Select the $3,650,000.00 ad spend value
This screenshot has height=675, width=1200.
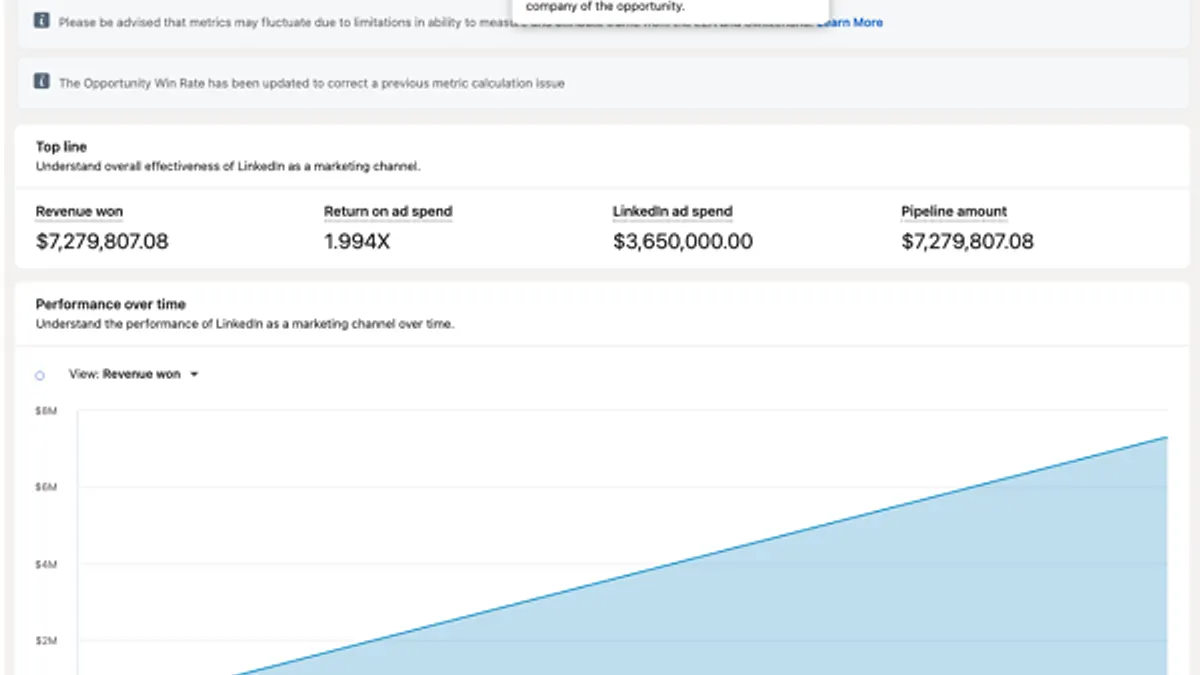point(683,241)
